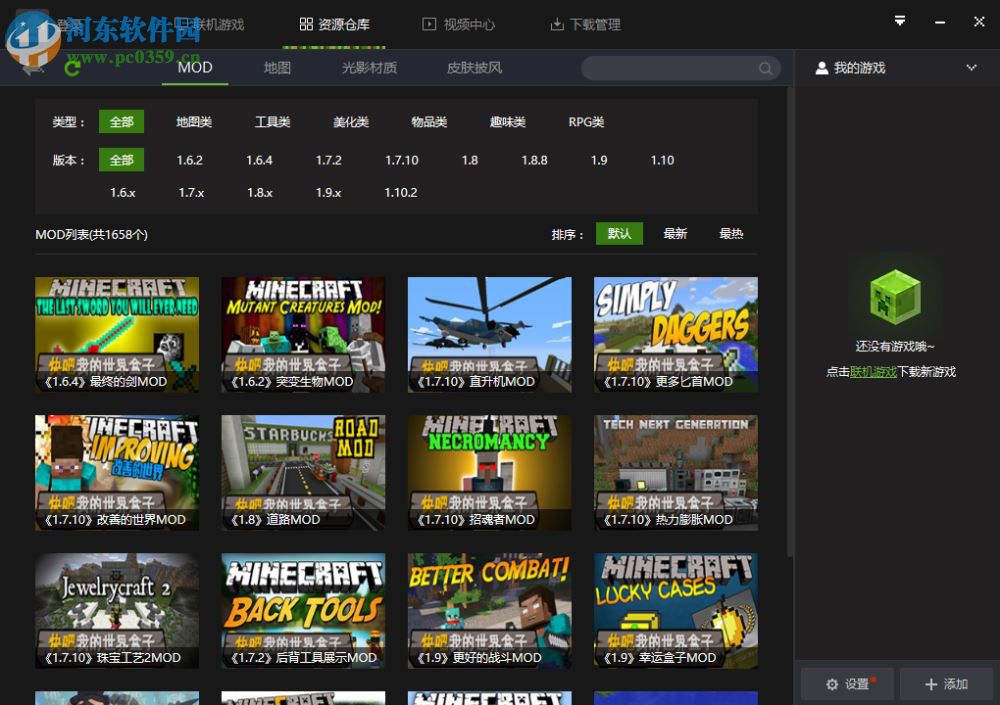Open 珠宝工艺2MOD thumbnail
Screen dimensions: 1000x705
117,611
